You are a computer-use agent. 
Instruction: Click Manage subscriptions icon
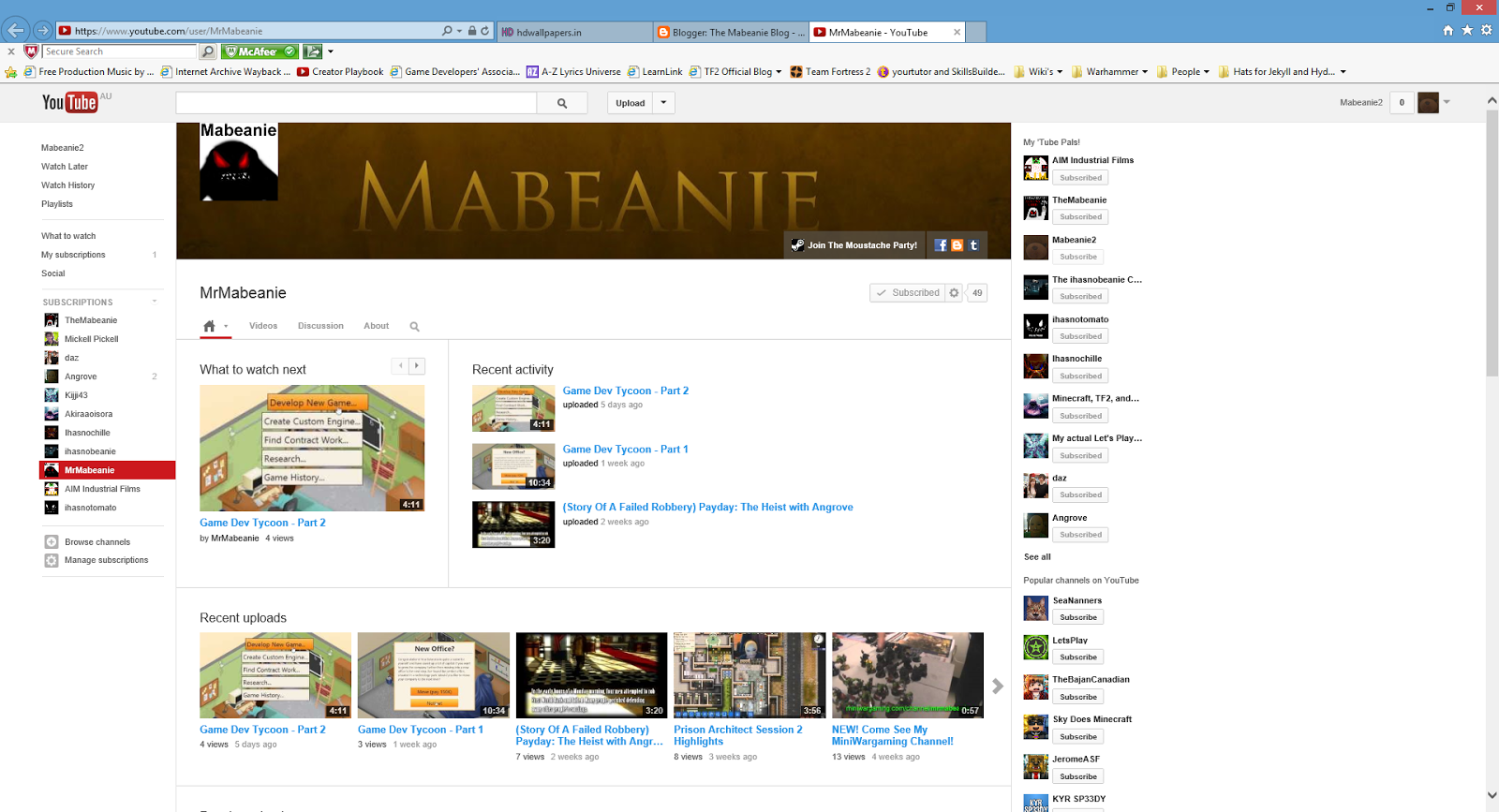(x=52, y=560)
